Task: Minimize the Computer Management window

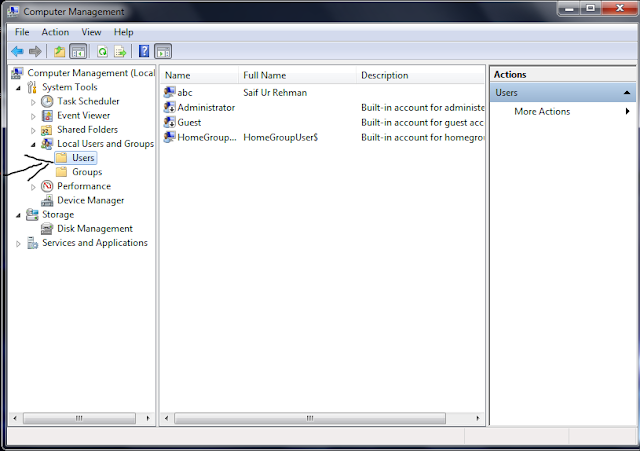Action: point(570,8)
